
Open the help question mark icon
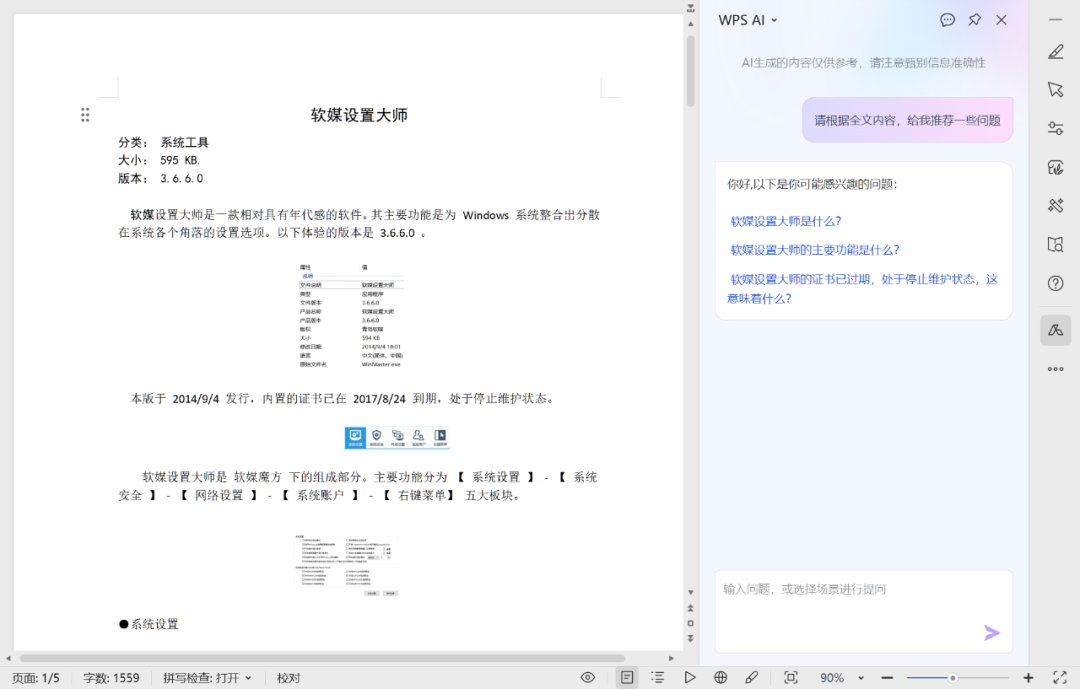pos(1055,283)
